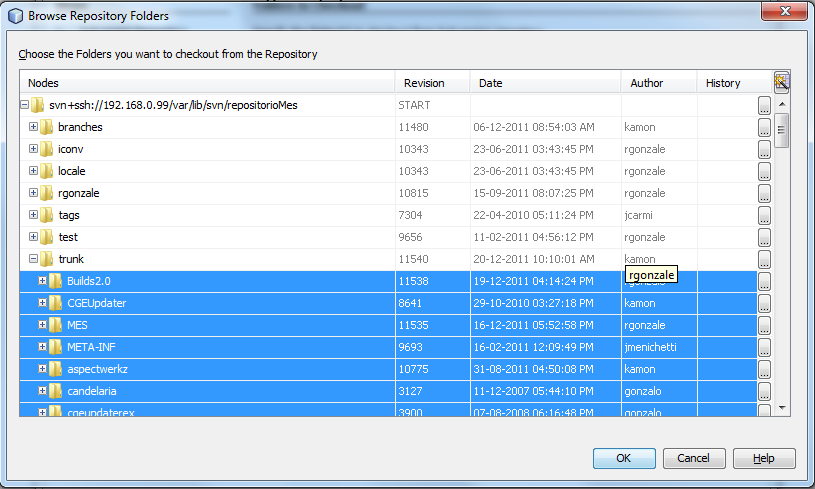Expand the META-INF folder node
The height and width of the screenshot is (489, 815).
[x=42, y=347]
